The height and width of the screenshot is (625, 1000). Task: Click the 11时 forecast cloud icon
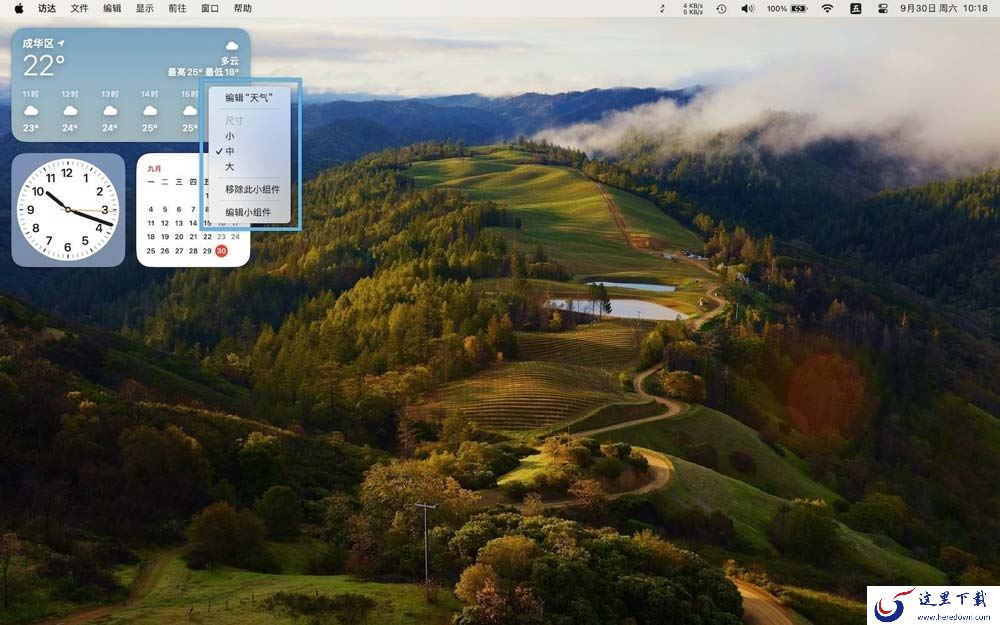click(x=31, y=110)
